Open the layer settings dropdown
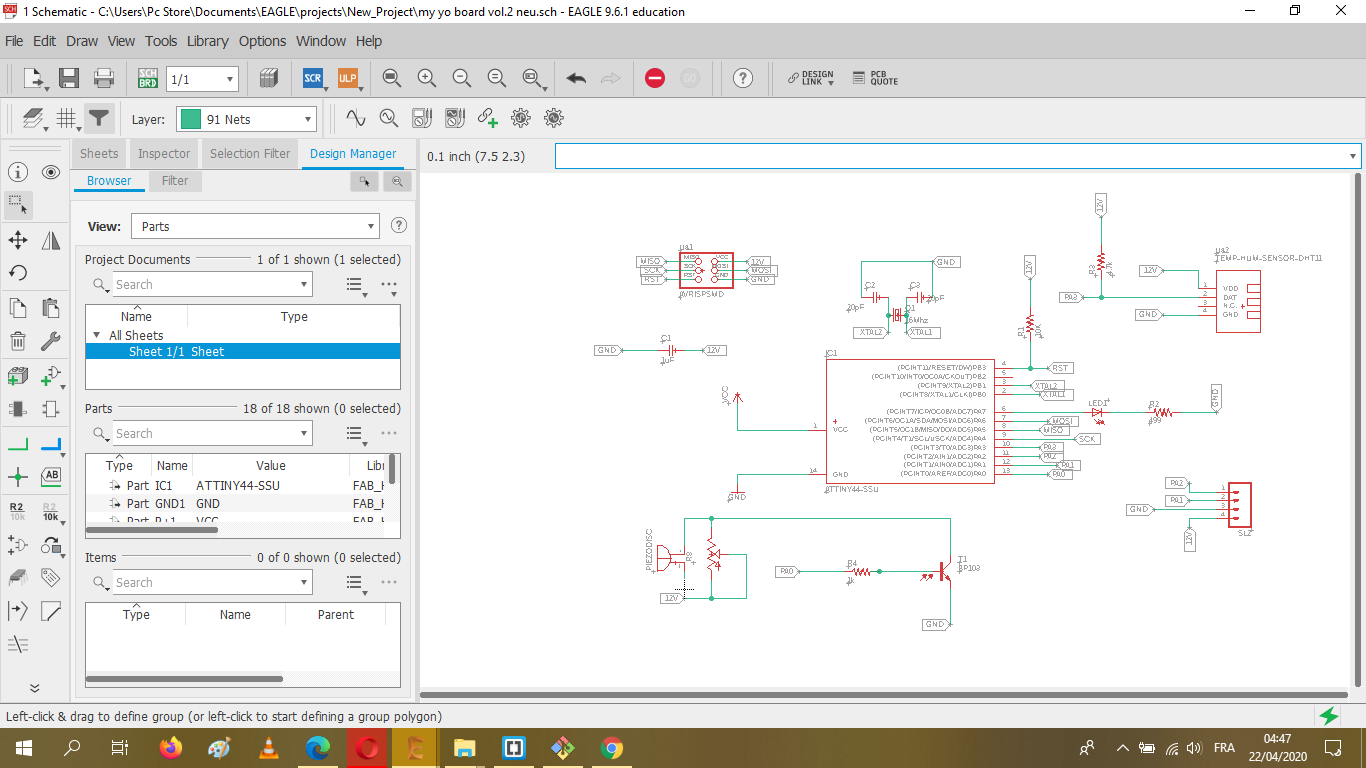Viewport: 1366px width, 768px height. click(x=35, y=118)
